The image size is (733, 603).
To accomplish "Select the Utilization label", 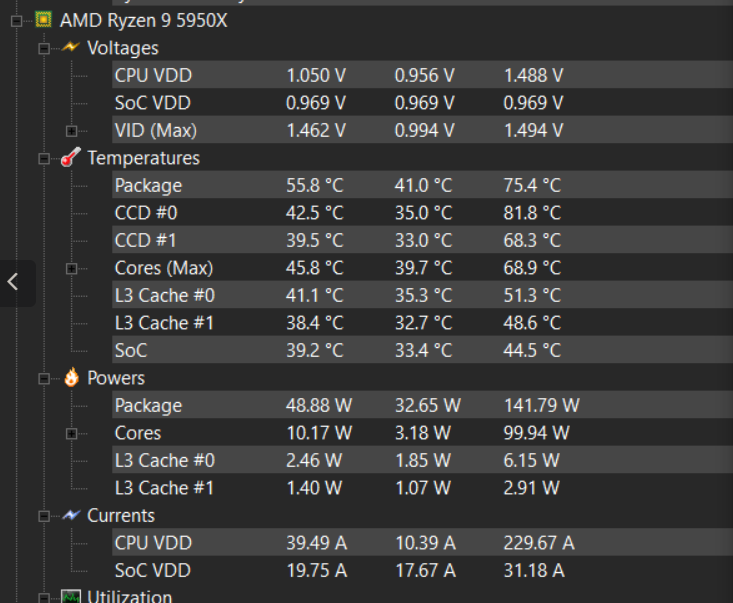I will point(129,596).
